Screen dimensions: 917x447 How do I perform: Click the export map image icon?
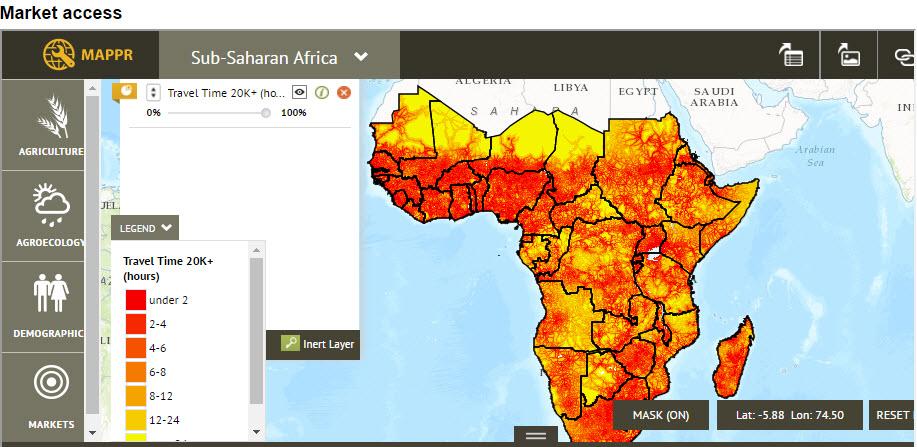point(849,55)
